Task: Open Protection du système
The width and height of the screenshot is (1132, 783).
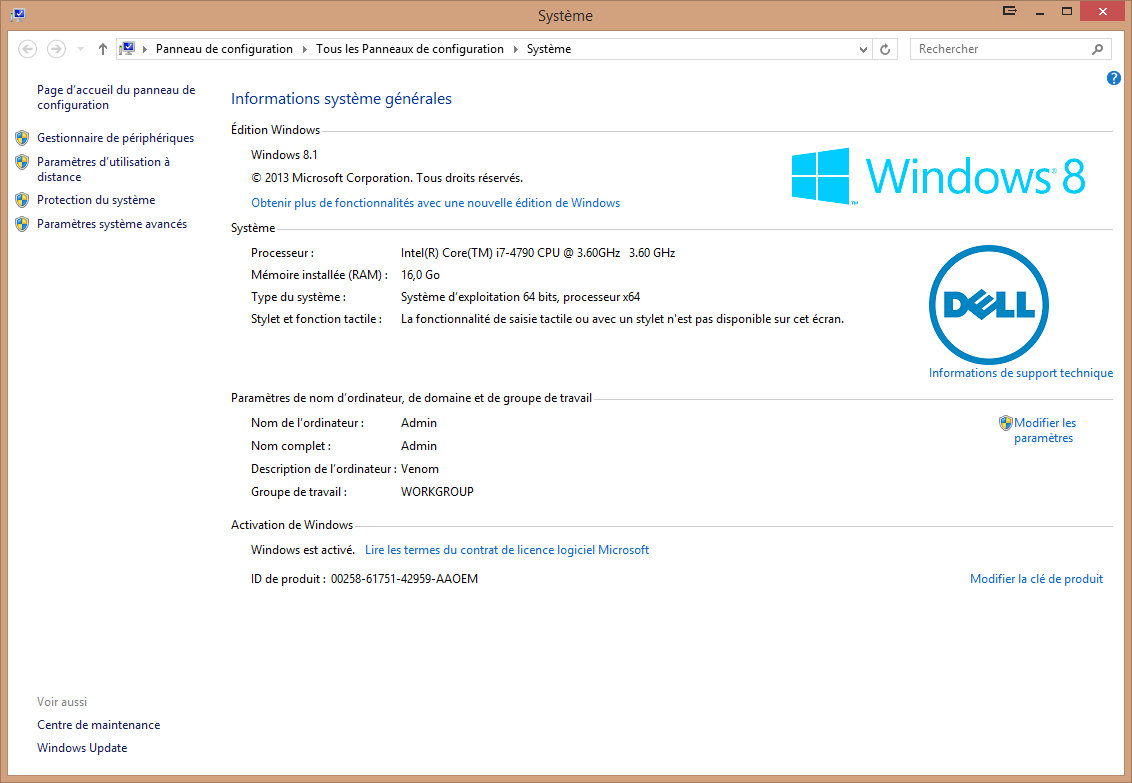Action: [96, 200]
